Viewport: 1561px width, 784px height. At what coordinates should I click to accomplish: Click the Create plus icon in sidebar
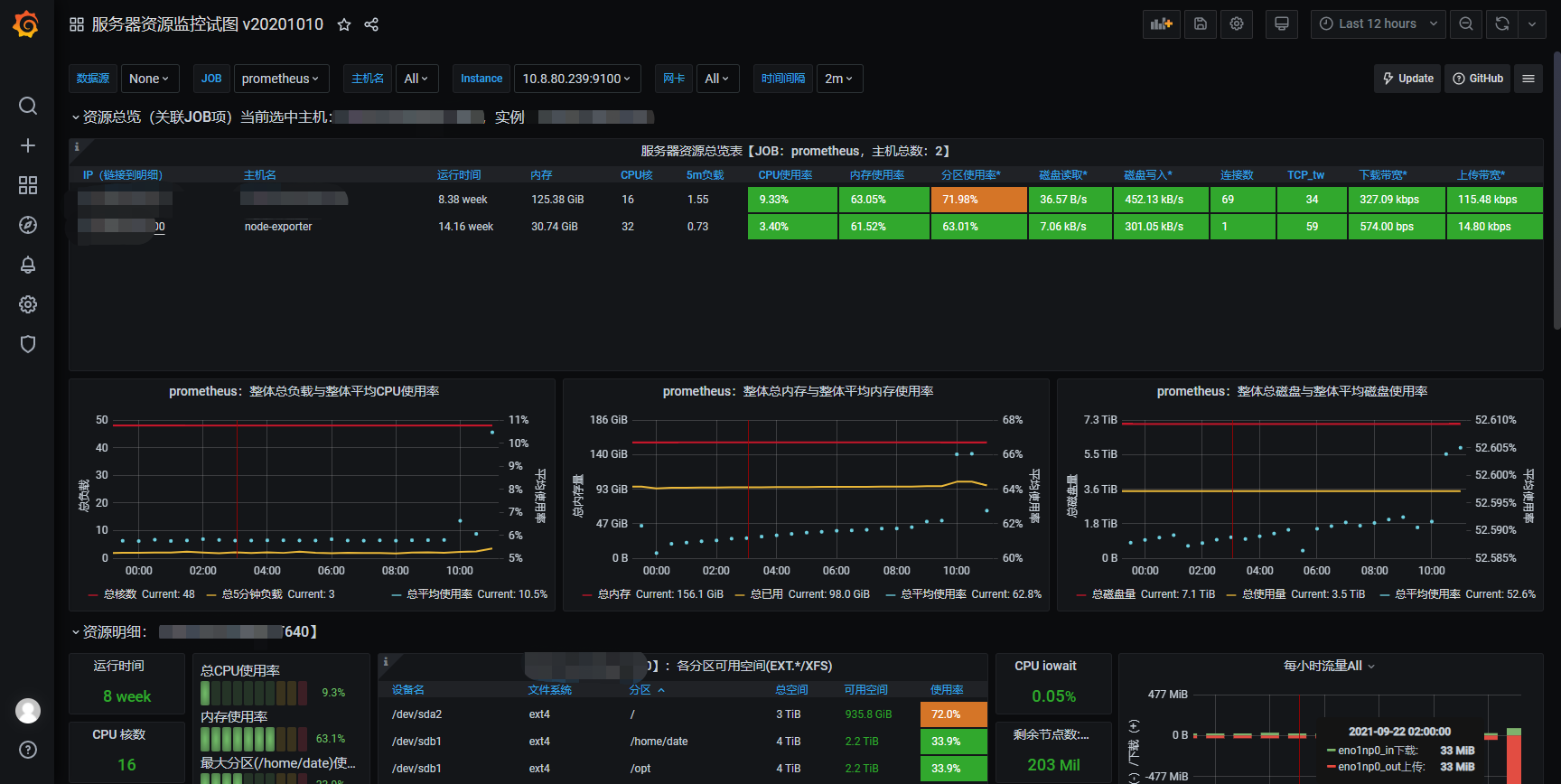click(28, 145)
